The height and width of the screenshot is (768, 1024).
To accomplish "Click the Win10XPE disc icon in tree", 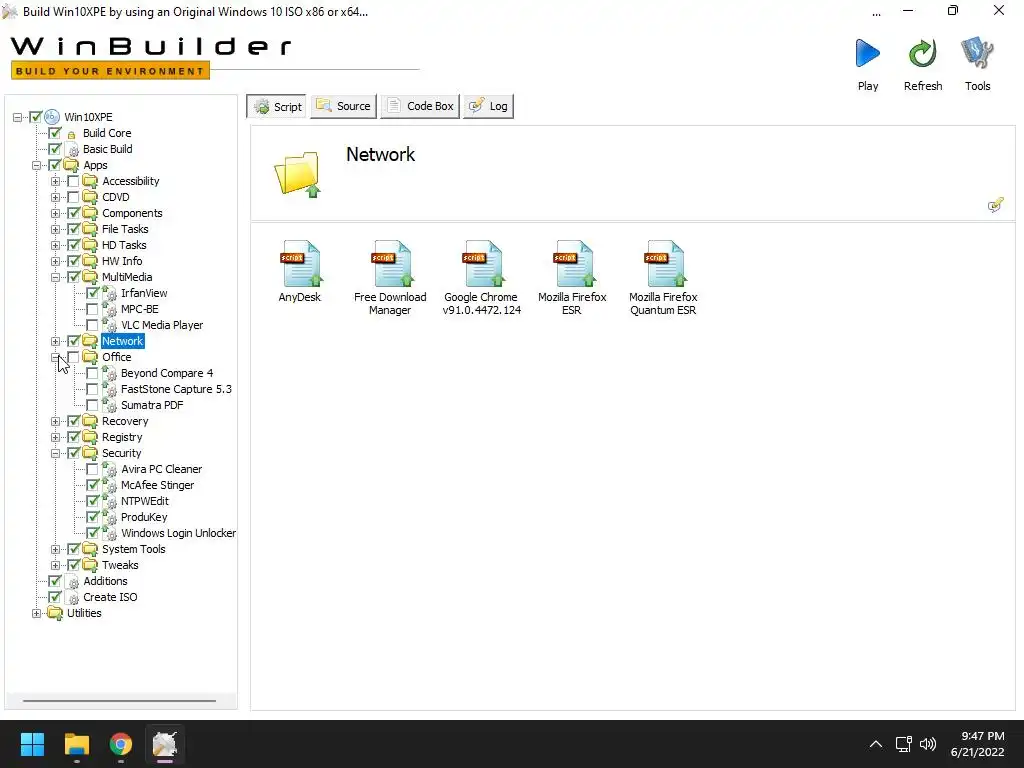I will 52,117.
